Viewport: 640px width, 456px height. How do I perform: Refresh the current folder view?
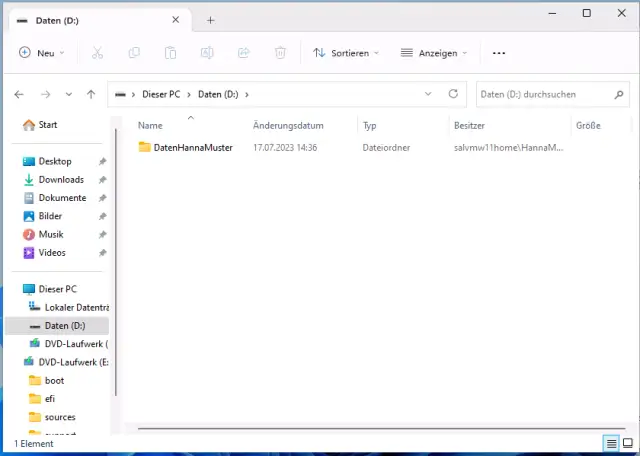pyautogui.click(x=453, y=94)
